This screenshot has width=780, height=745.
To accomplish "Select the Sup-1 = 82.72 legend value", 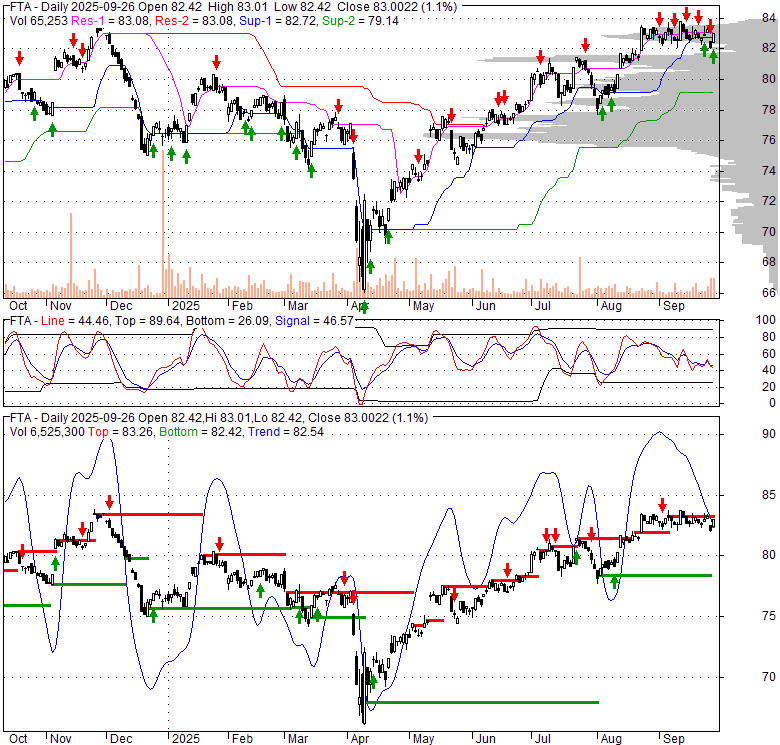I will point(278,20).
